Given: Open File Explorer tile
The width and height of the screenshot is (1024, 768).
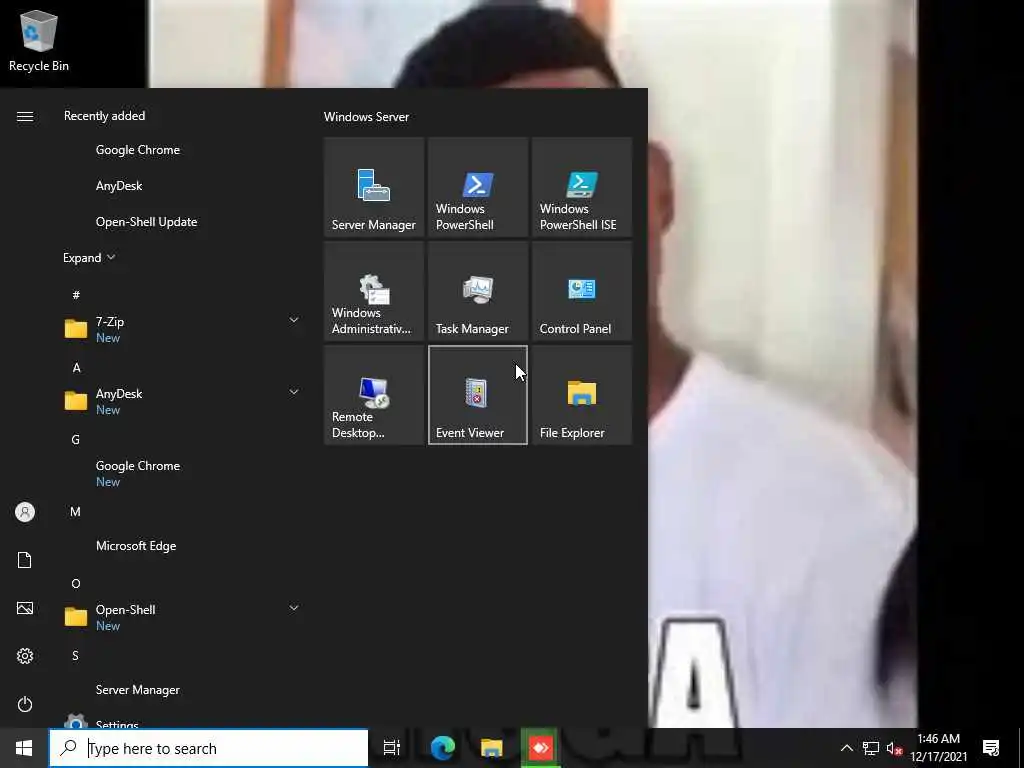Looking at the screenshot, I should click(x=582, y=395).
